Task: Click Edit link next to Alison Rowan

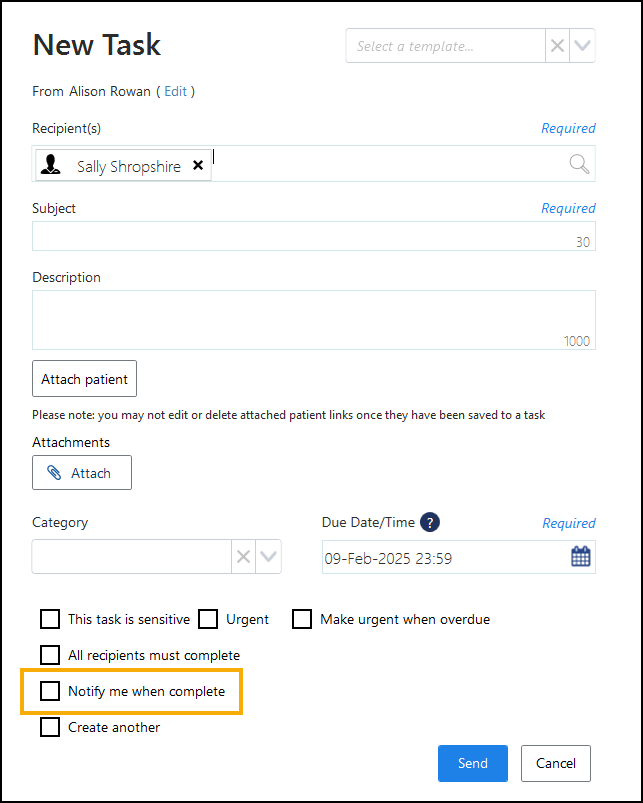Action: [176, 91]
